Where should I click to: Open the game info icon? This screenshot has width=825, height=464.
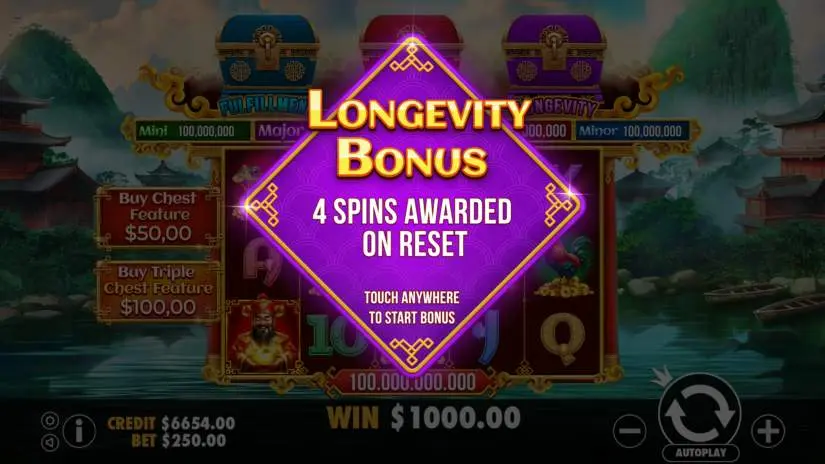point(79,431)
